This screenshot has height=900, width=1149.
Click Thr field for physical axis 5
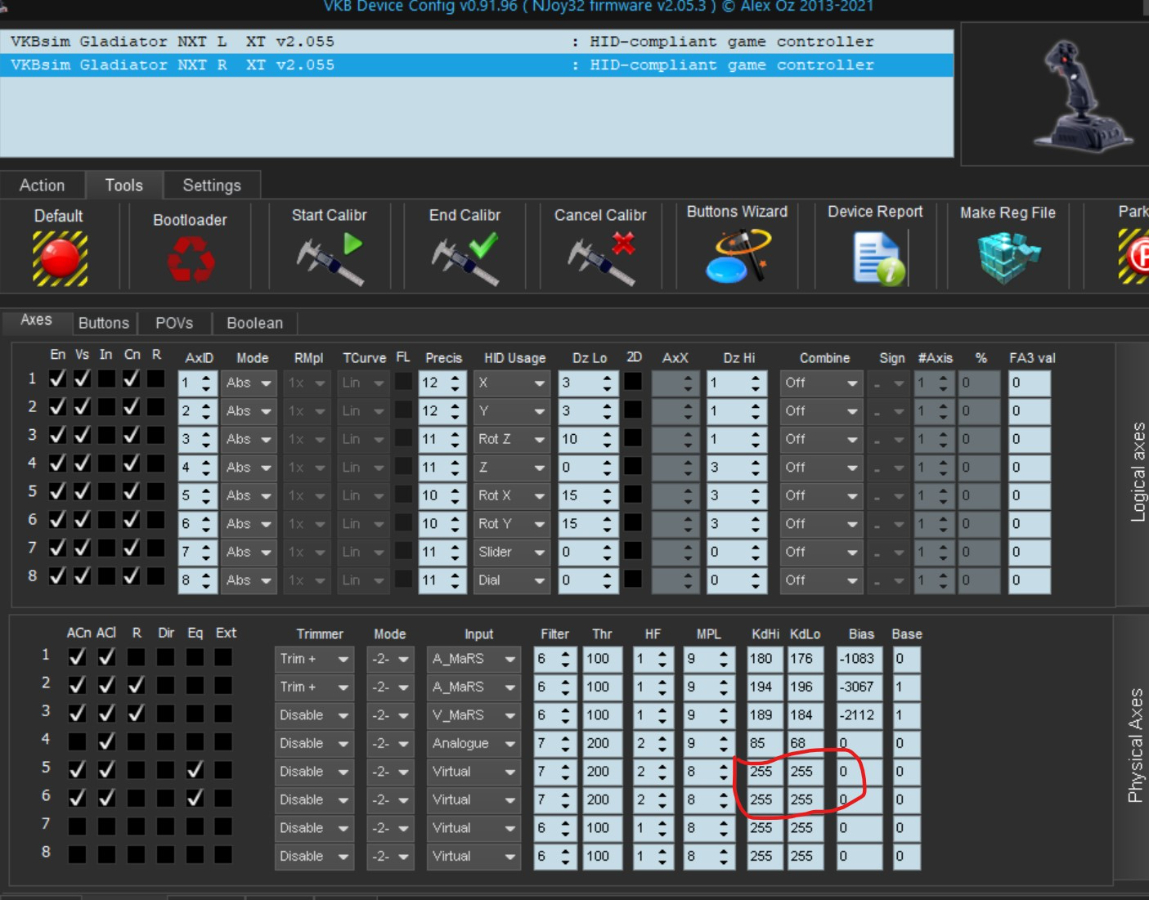click(x=602, y=772)
